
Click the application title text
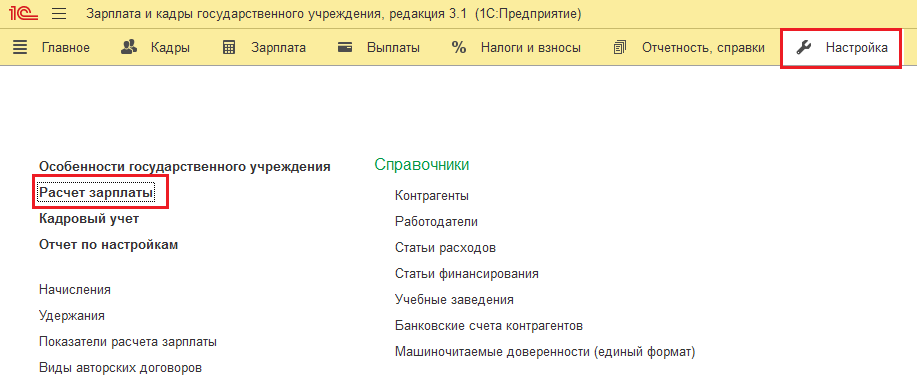coord(334,13)
